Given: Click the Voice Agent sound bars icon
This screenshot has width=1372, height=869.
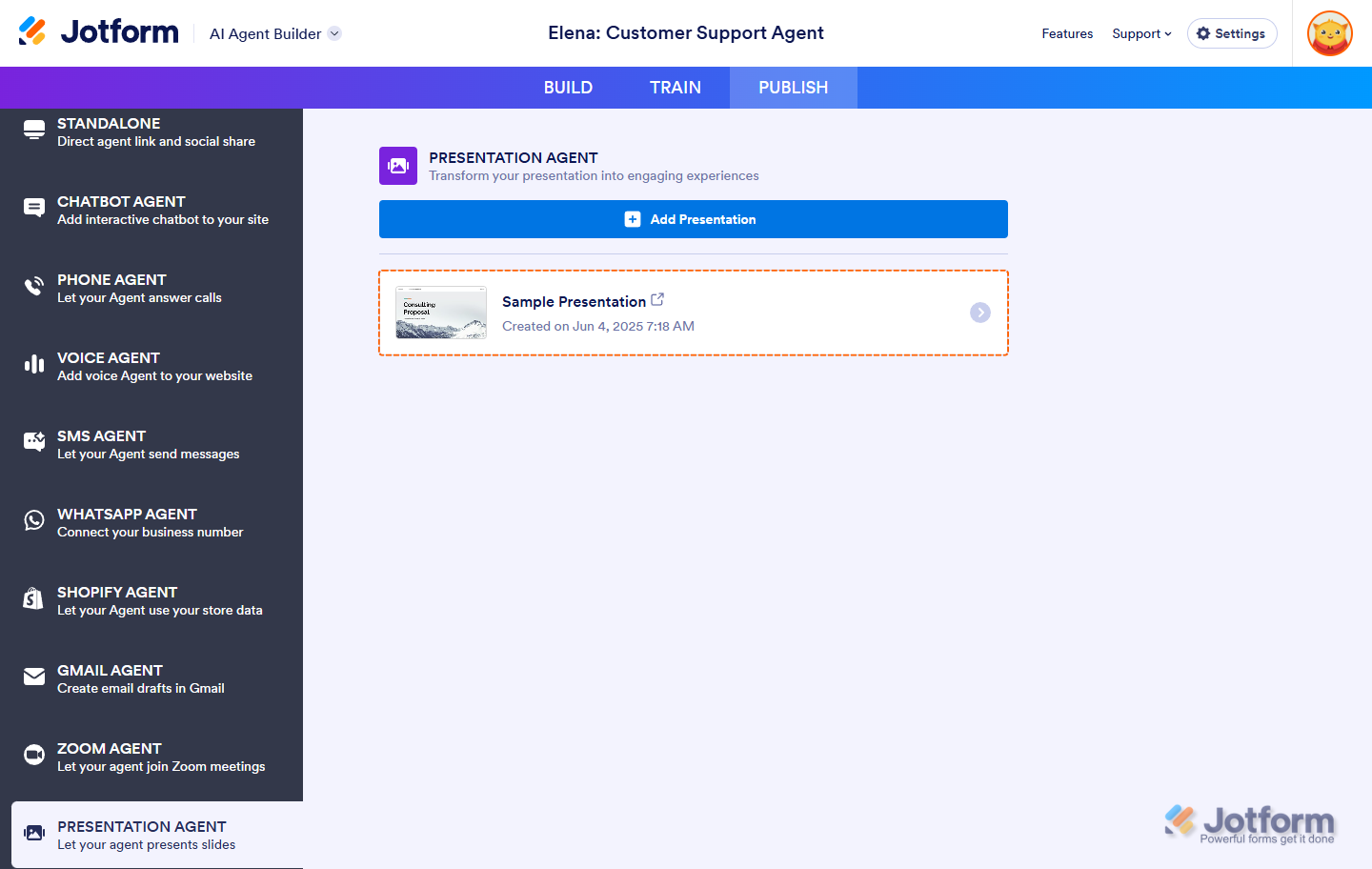Looking at the screenshot, I should coord(34,365).
